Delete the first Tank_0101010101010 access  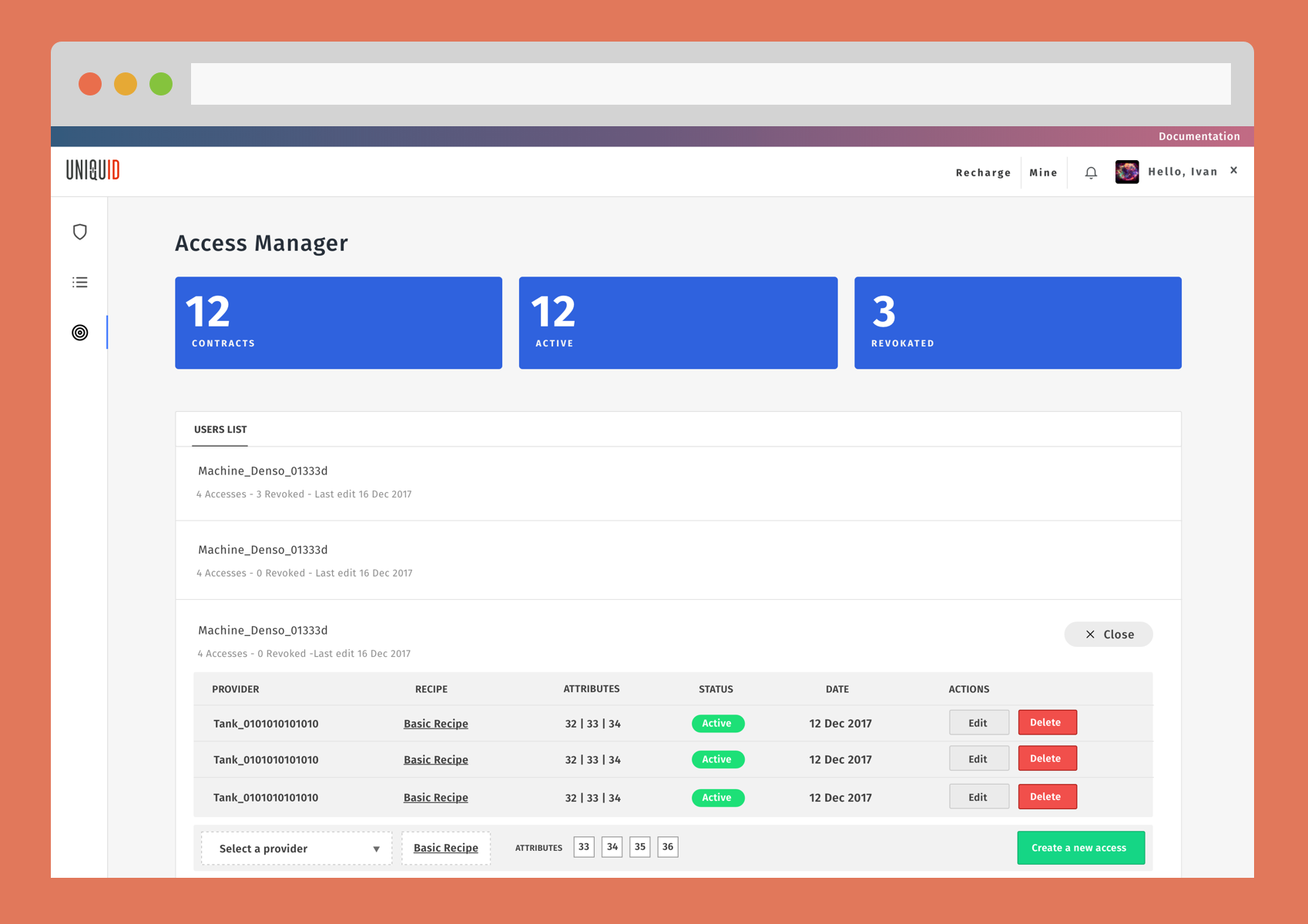tap(1047, 723)
